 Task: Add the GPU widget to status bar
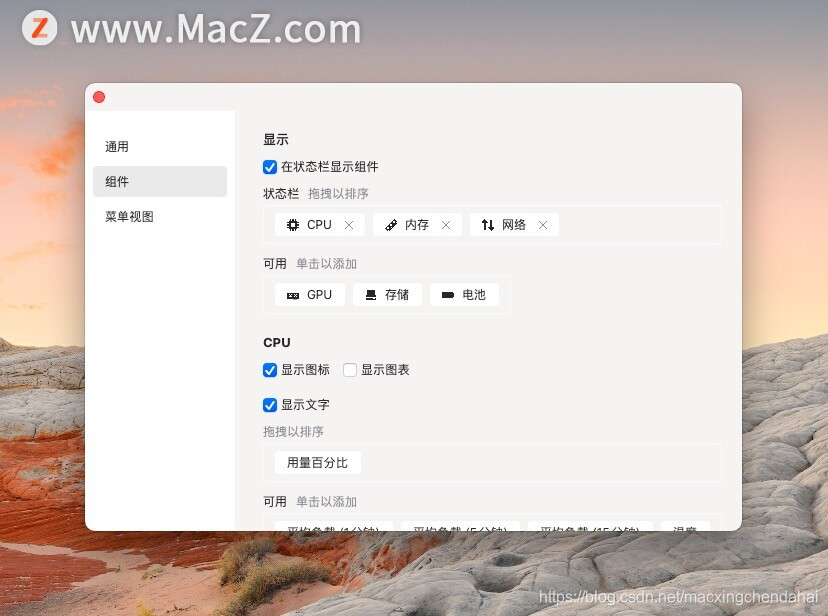[x=310, y=295]
